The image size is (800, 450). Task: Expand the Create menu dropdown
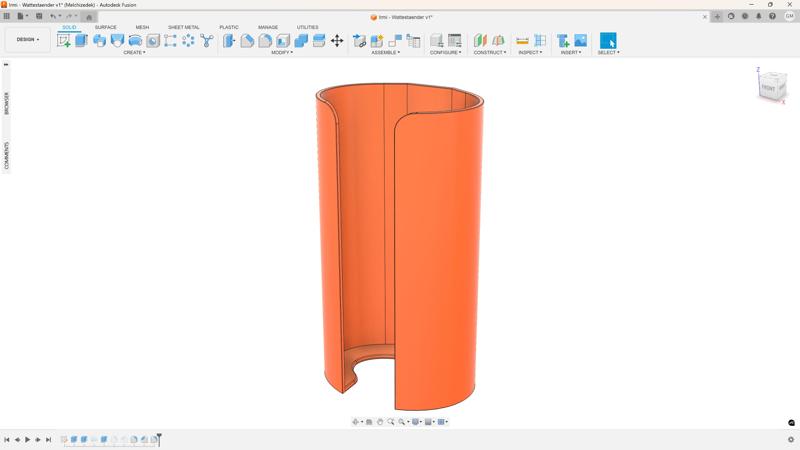pos(134,53)
